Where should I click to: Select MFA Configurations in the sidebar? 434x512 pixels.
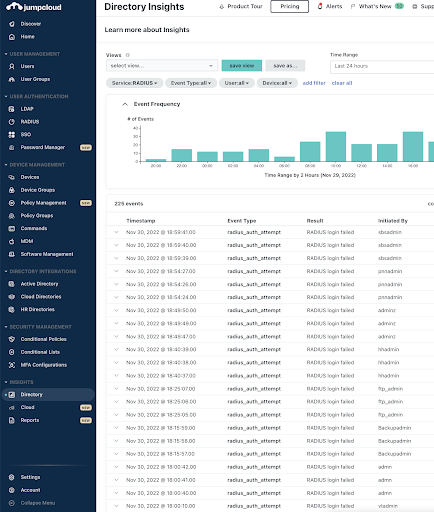click(44, 365)
